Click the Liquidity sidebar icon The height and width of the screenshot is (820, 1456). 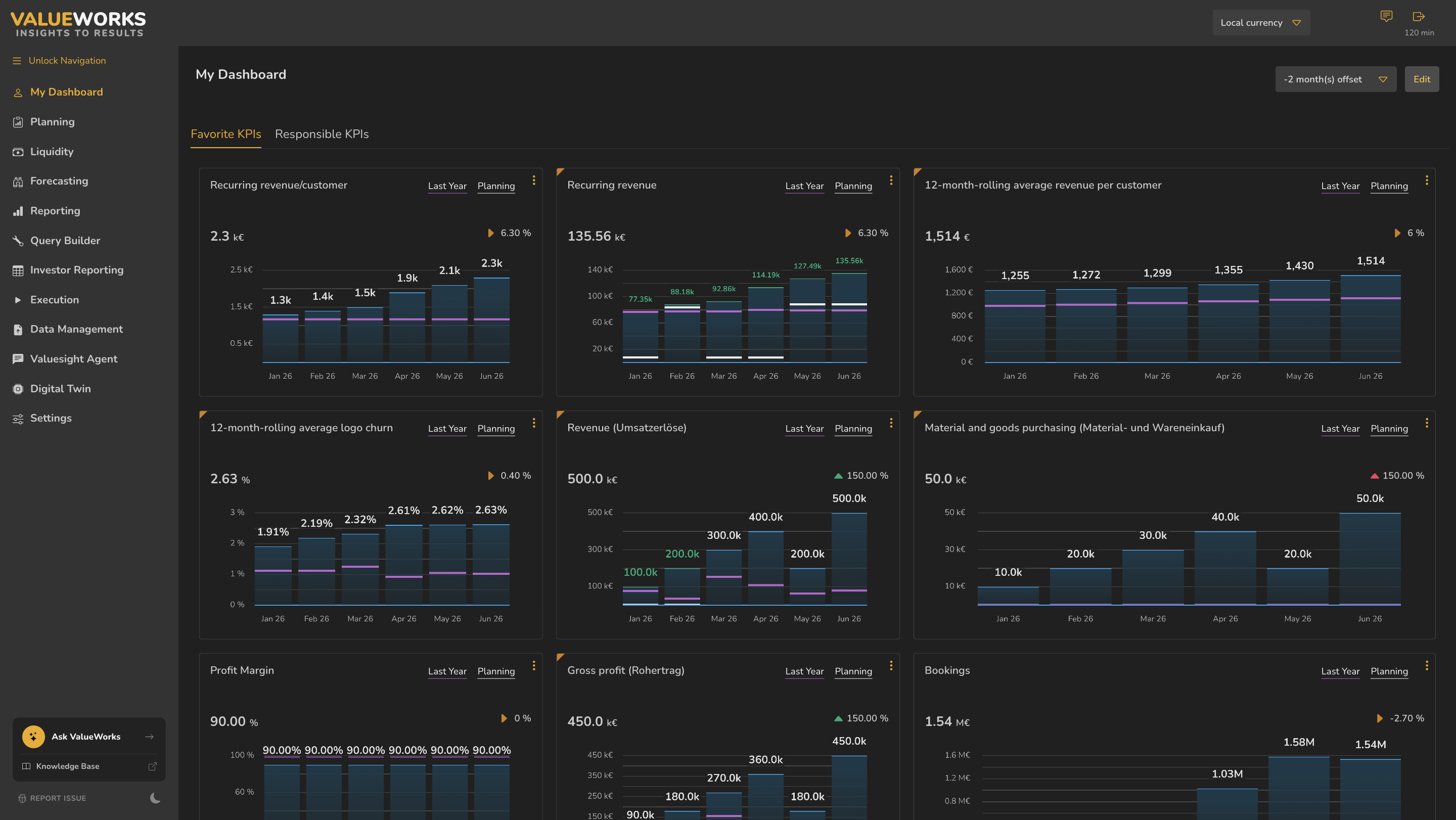tap(18, 152)
